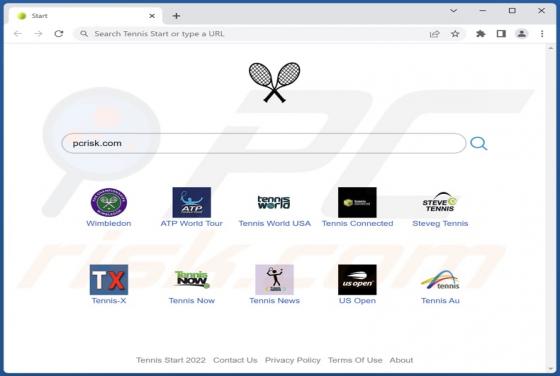
Task: Click the pcrisk.com search box
Action: point(264,143)
